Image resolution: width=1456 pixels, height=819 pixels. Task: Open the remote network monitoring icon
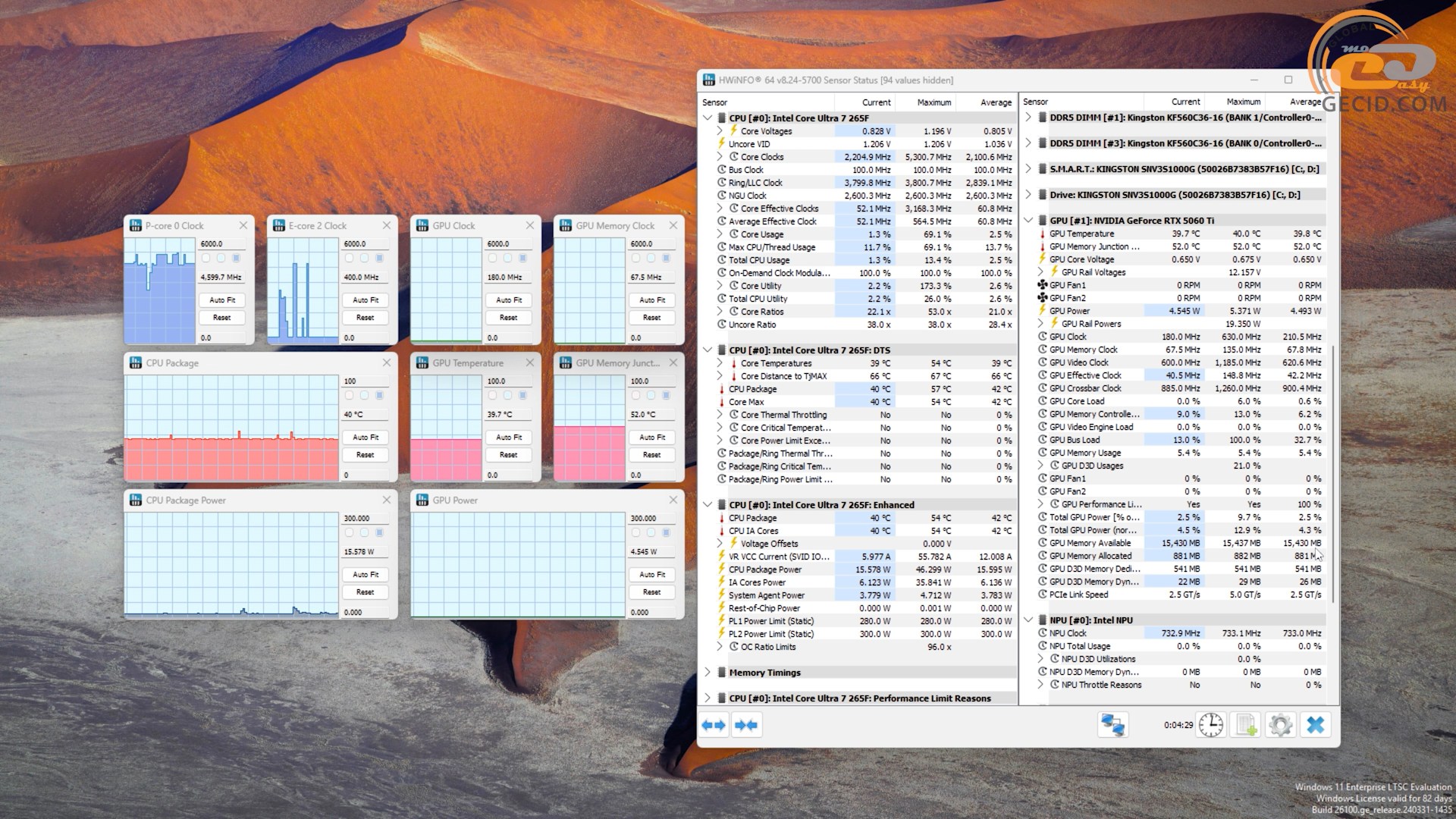coord(1112,725)
